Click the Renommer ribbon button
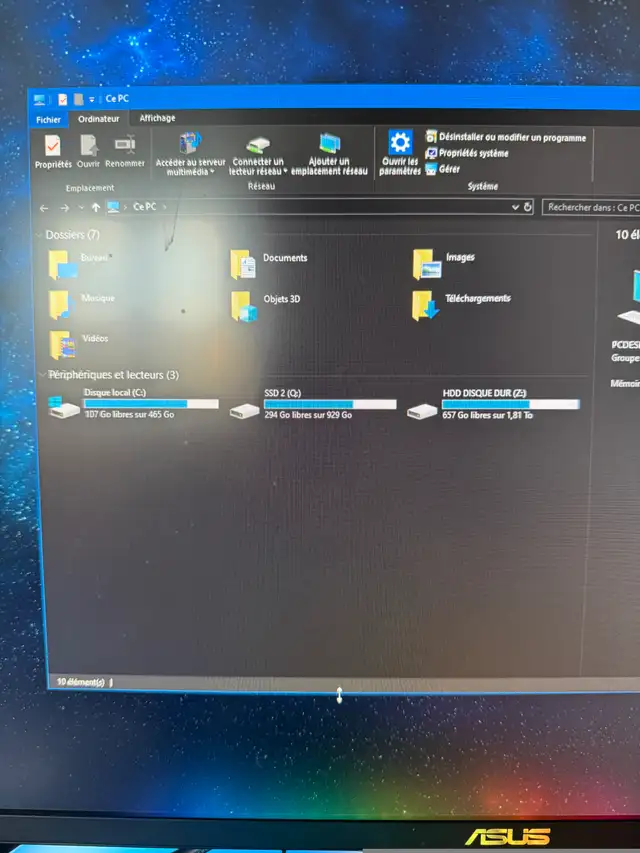Image resolution: width=640 pixels, height=853 pixels. click(125, 152)
